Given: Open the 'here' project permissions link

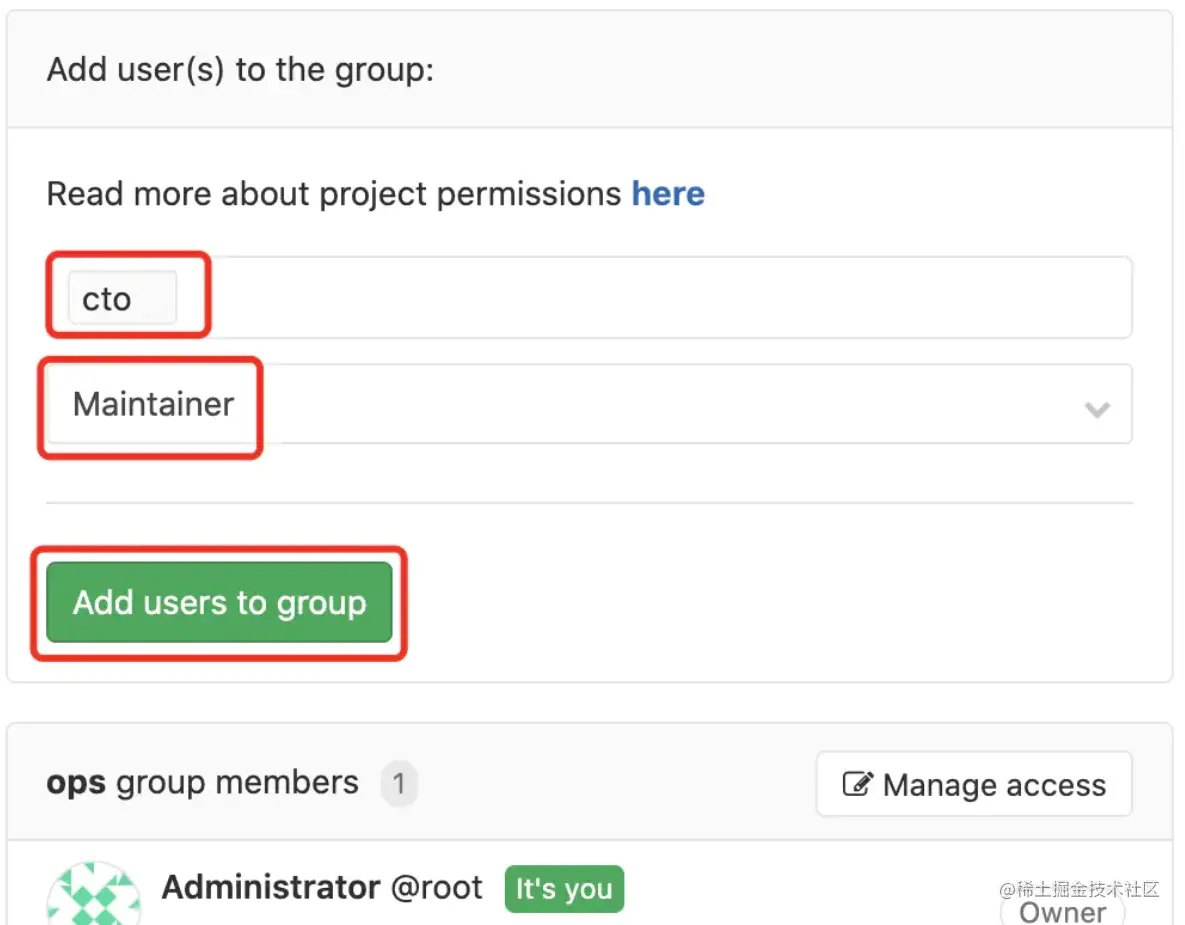Looking at the screenshot, I should point(667,193).
